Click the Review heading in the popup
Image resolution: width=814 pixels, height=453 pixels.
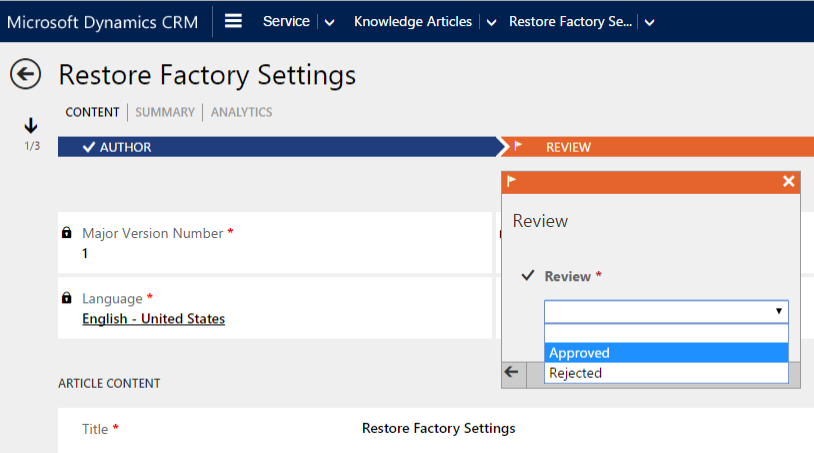pos(540,221)
